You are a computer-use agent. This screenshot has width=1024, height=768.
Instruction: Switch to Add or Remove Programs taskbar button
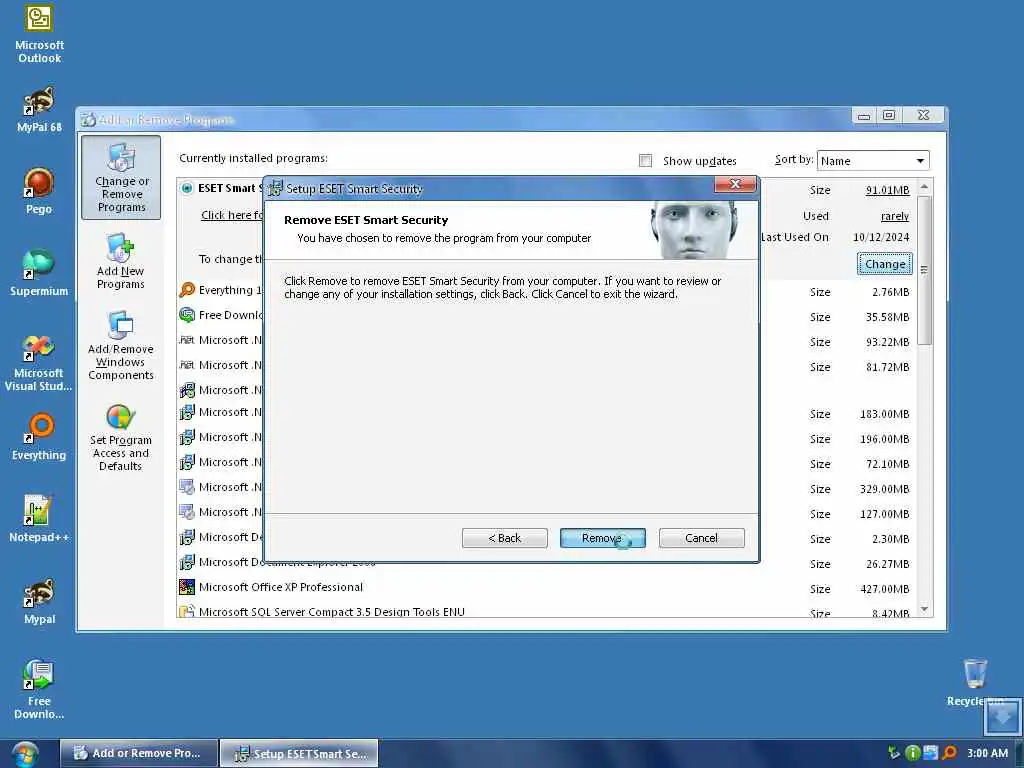(x=139, y=753)
